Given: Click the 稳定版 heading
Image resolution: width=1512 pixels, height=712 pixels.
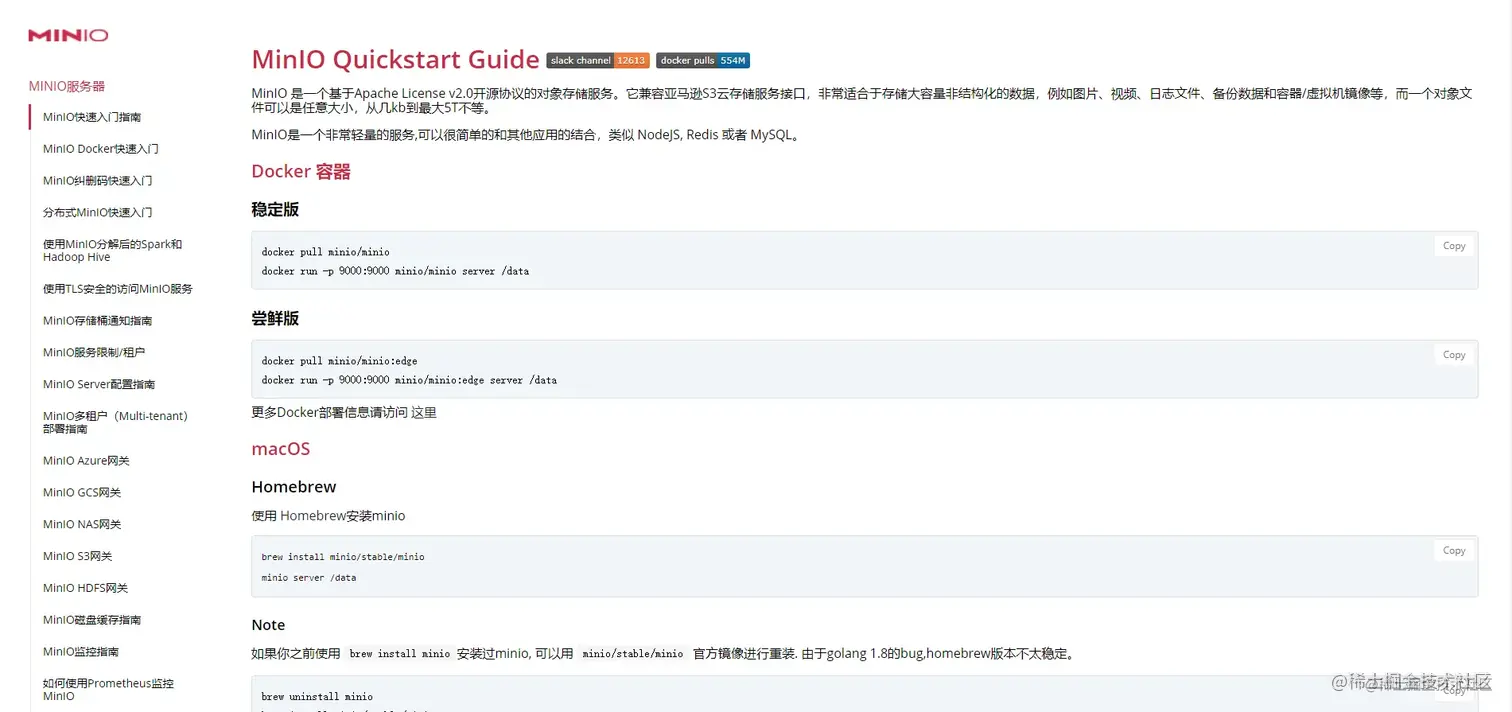Looking at the screenshot, I should [275, 210].
